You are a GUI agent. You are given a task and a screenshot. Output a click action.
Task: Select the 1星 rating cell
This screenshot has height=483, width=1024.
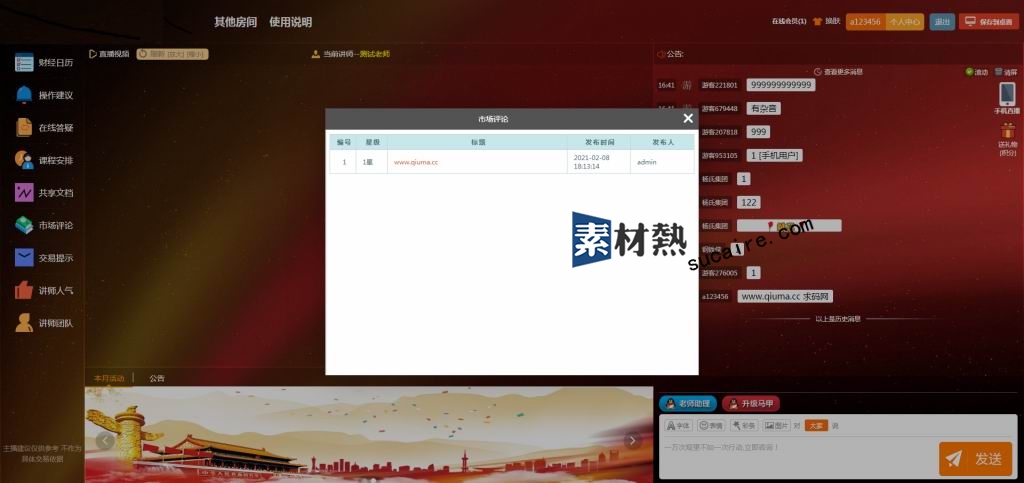[x=372, y=162]
